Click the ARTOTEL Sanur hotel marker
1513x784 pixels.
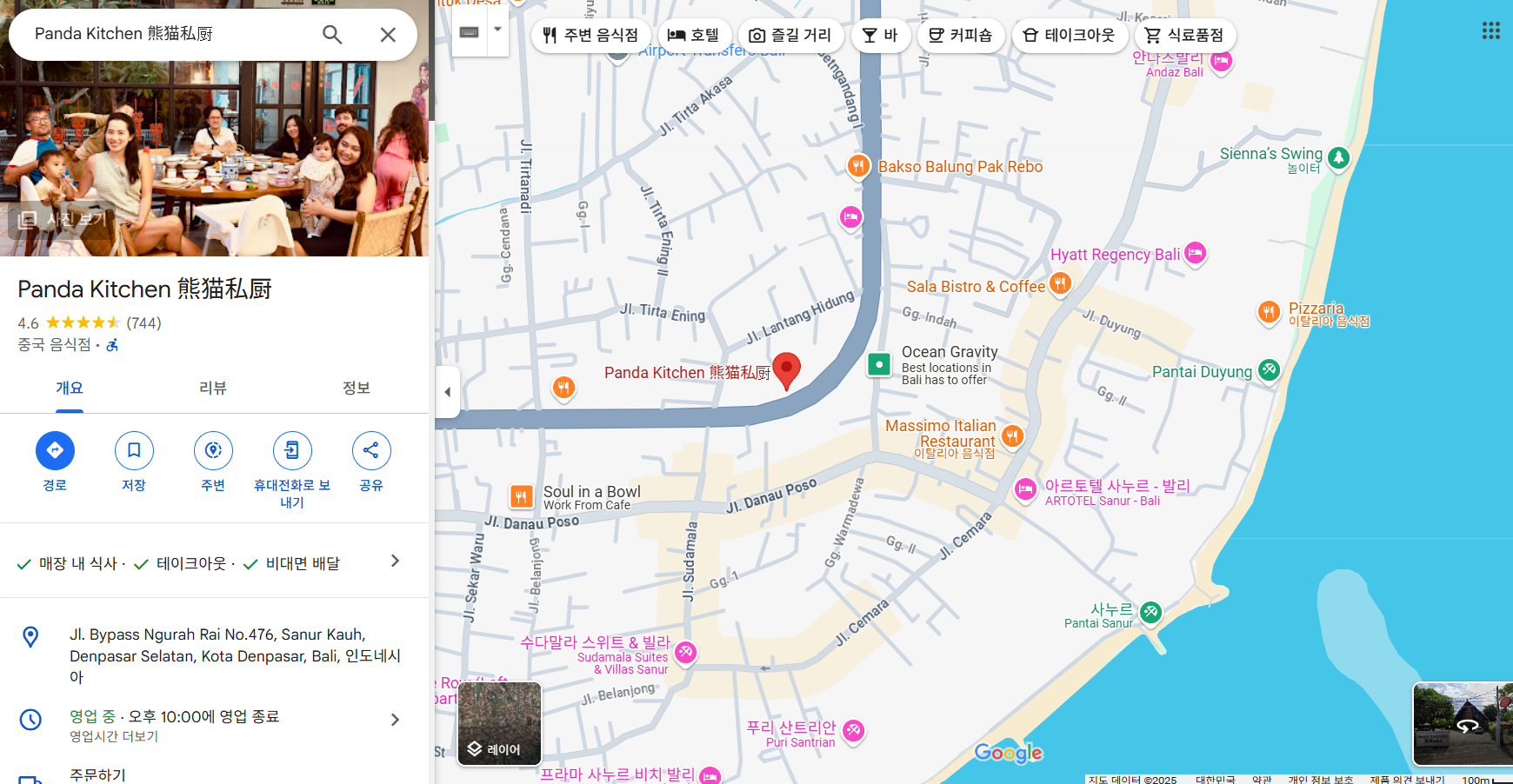point(1025,490)
